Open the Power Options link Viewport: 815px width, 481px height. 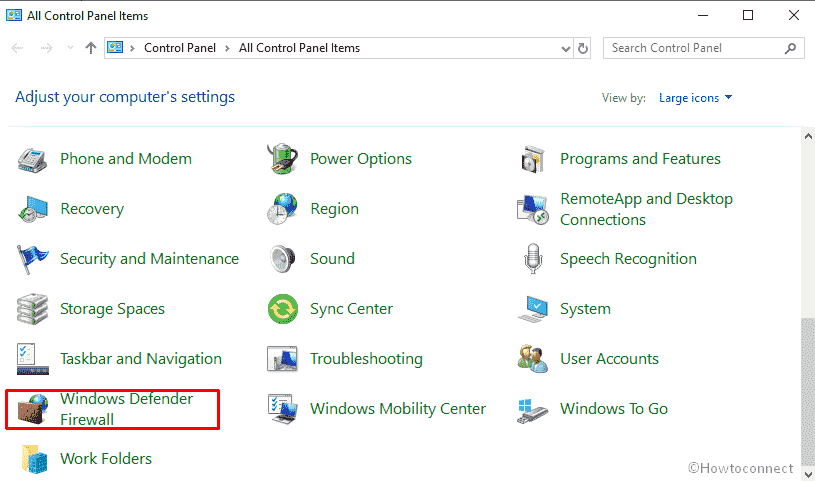click(x=361, y=159)
